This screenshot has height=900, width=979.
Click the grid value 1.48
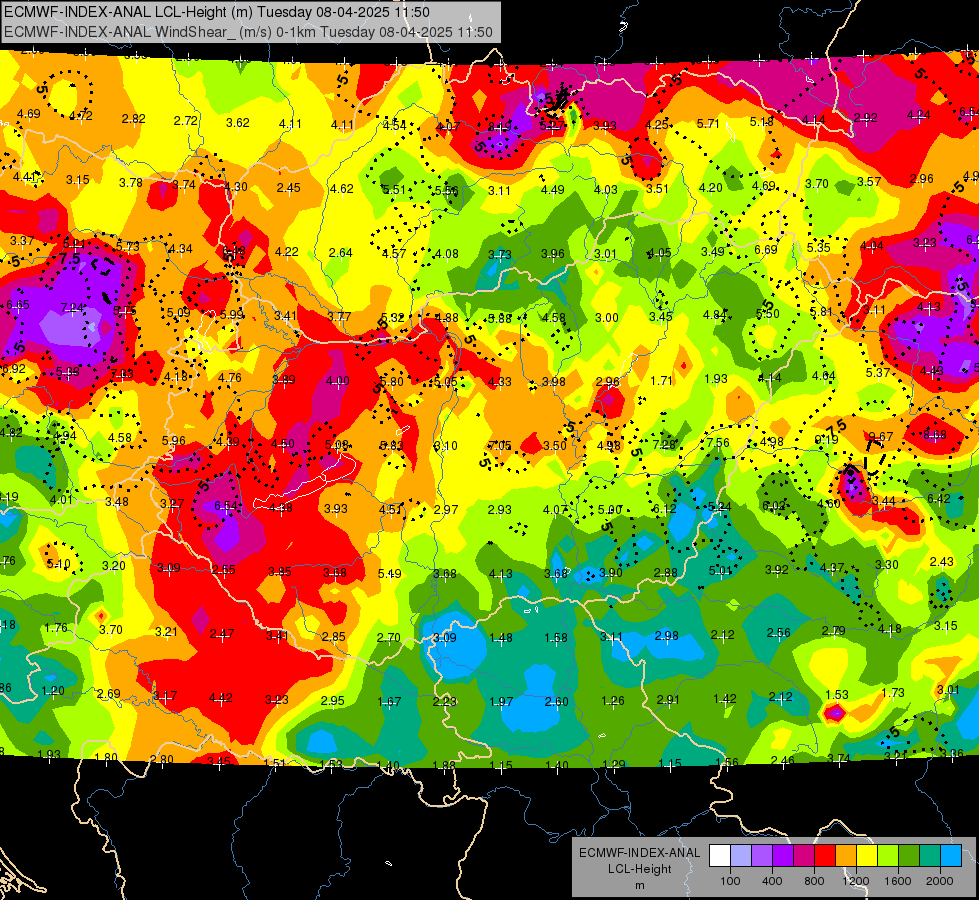tap(501, 638)
